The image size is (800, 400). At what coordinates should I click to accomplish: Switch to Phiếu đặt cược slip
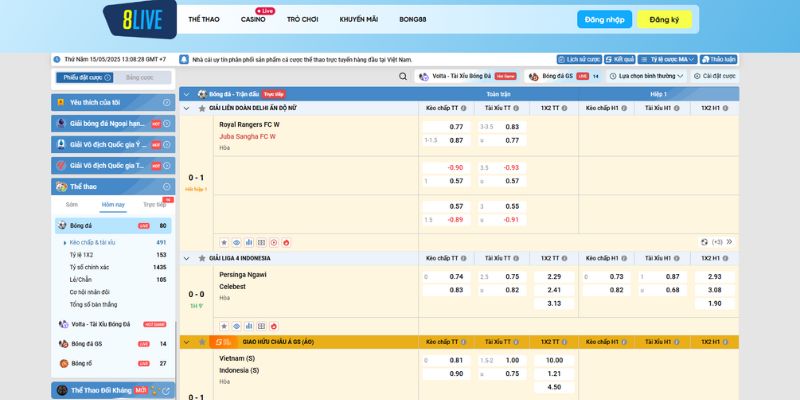pos(85,78)
